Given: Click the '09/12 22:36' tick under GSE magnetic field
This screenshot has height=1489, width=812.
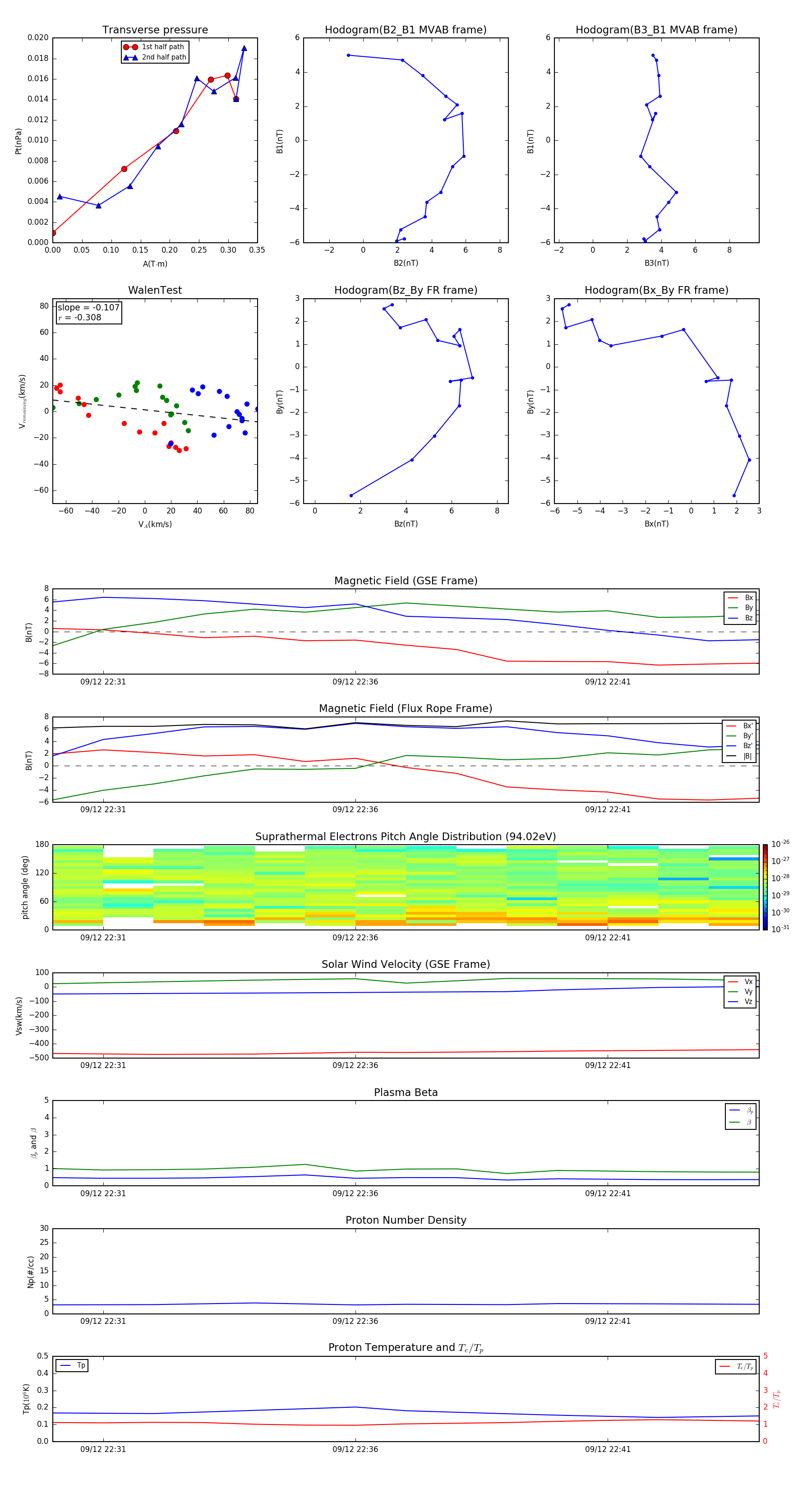Looking at the screenshot, I should pos(355,682).
